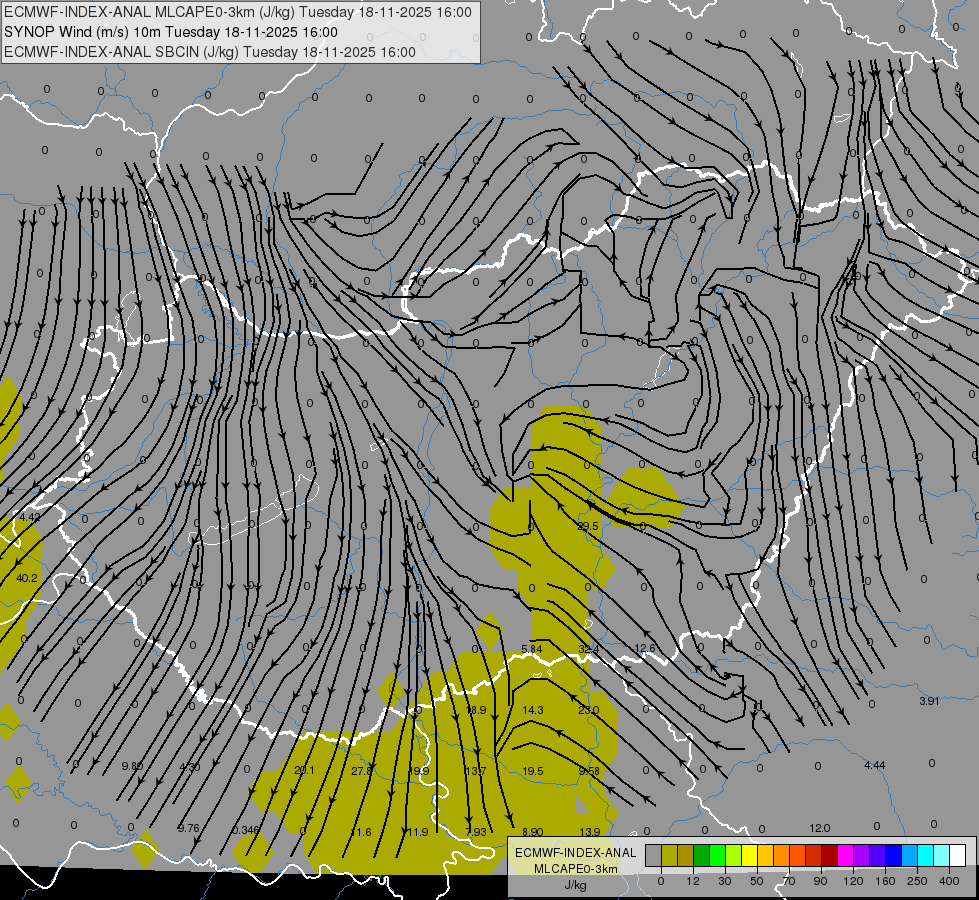Click the 5.84 grid value

click(x=531, y=649)
